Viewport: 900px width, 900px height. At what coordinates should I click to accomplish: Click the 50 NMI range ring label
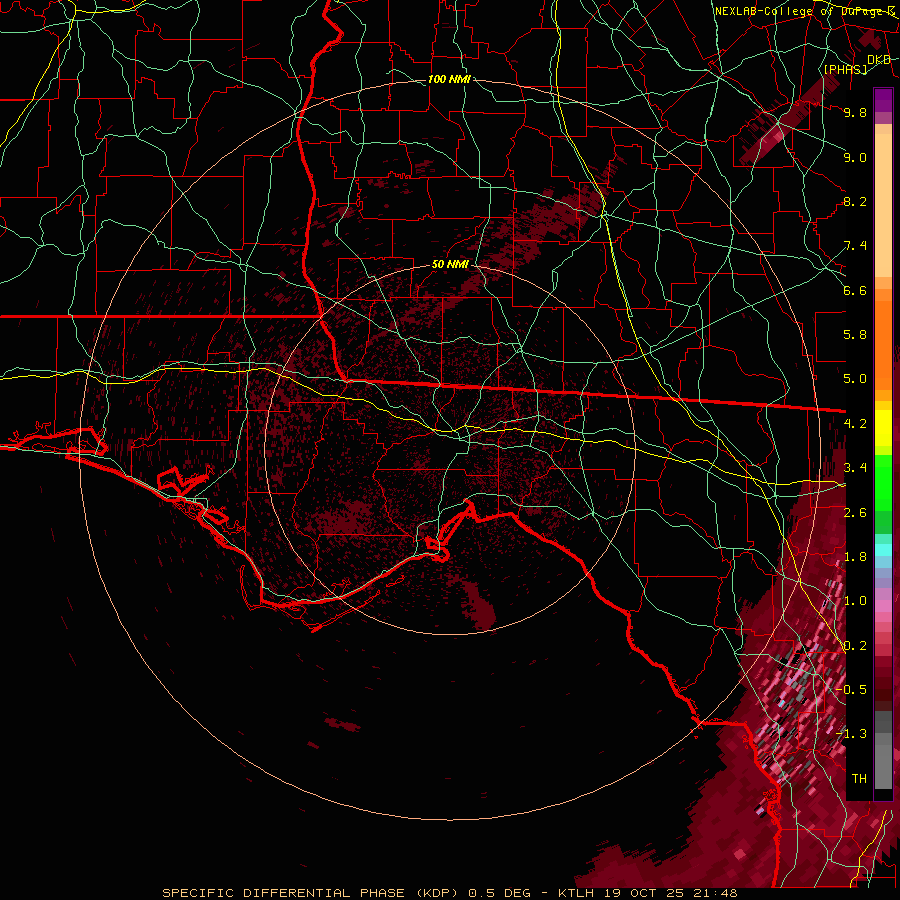pos(450,264)
